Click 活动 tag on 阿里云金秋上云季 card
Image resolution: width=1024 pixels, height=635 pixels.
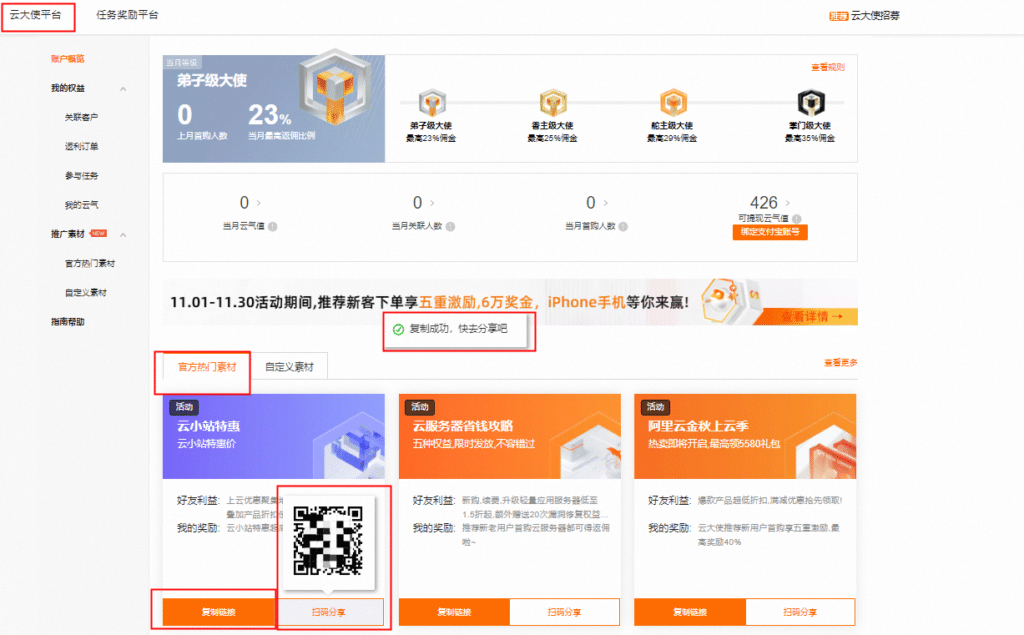pyautogui.click(x=655, y=407)
